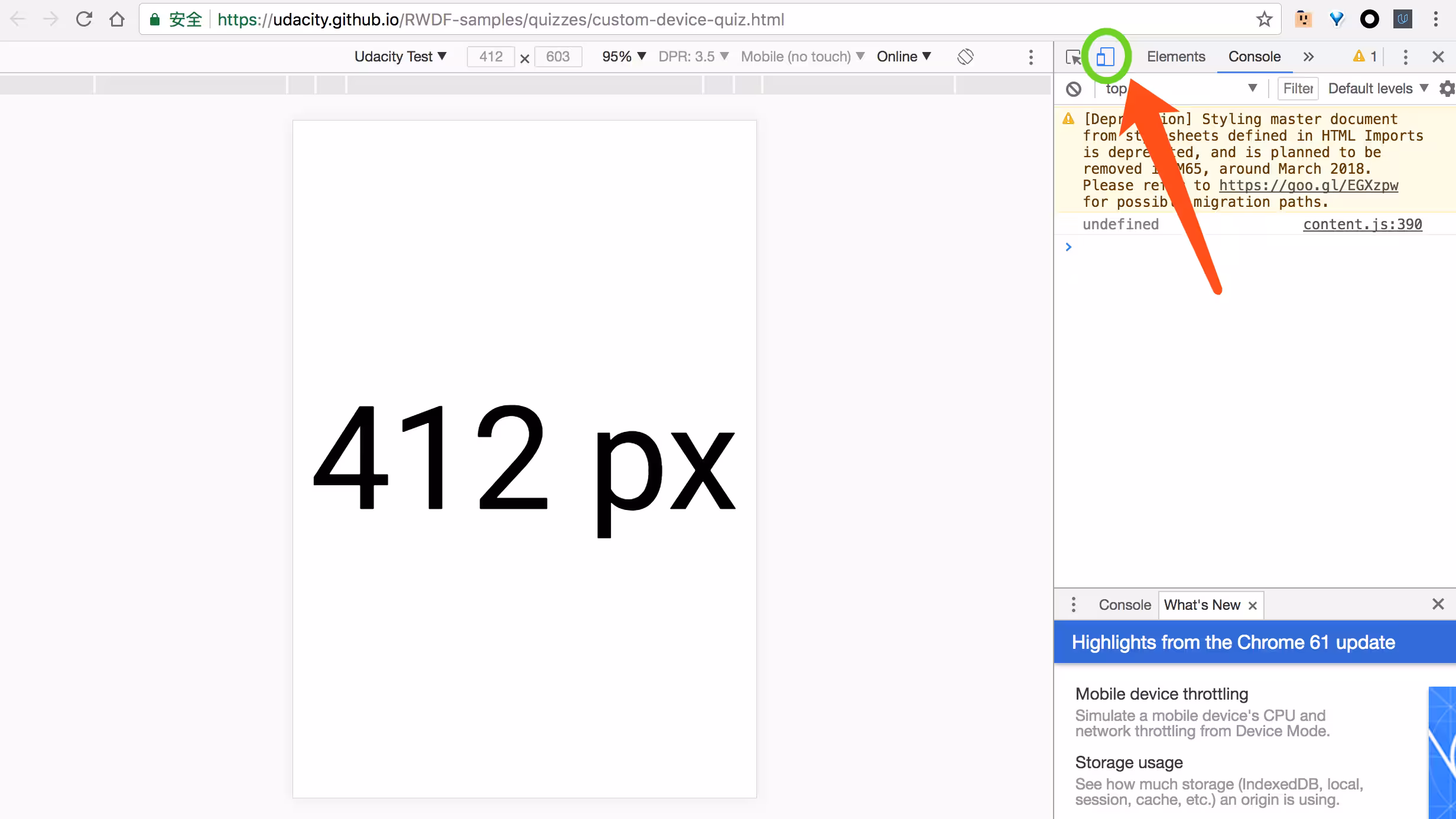Open the goo.gl/EGXzpw link
Image resolution: width=1456 pixels, height=819 pixels.
(x=1308, y=186)
